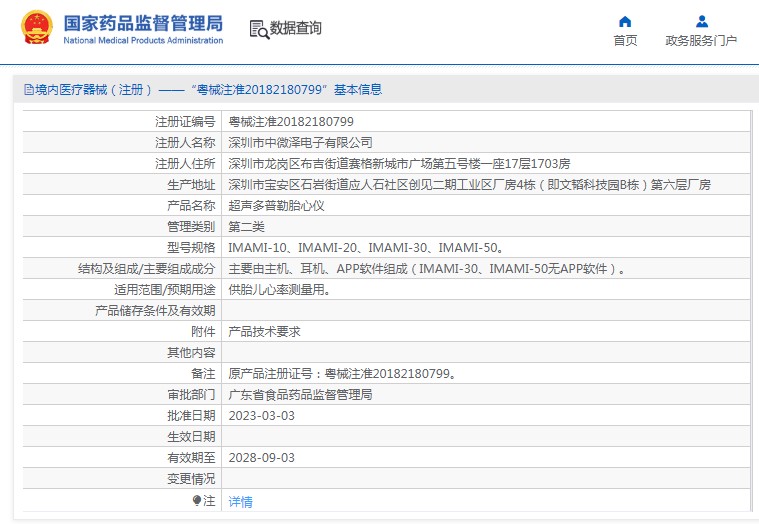This screenshot has width=759, height=524.
Task: Click the 生产地址 label
Action: click(191, 185)
